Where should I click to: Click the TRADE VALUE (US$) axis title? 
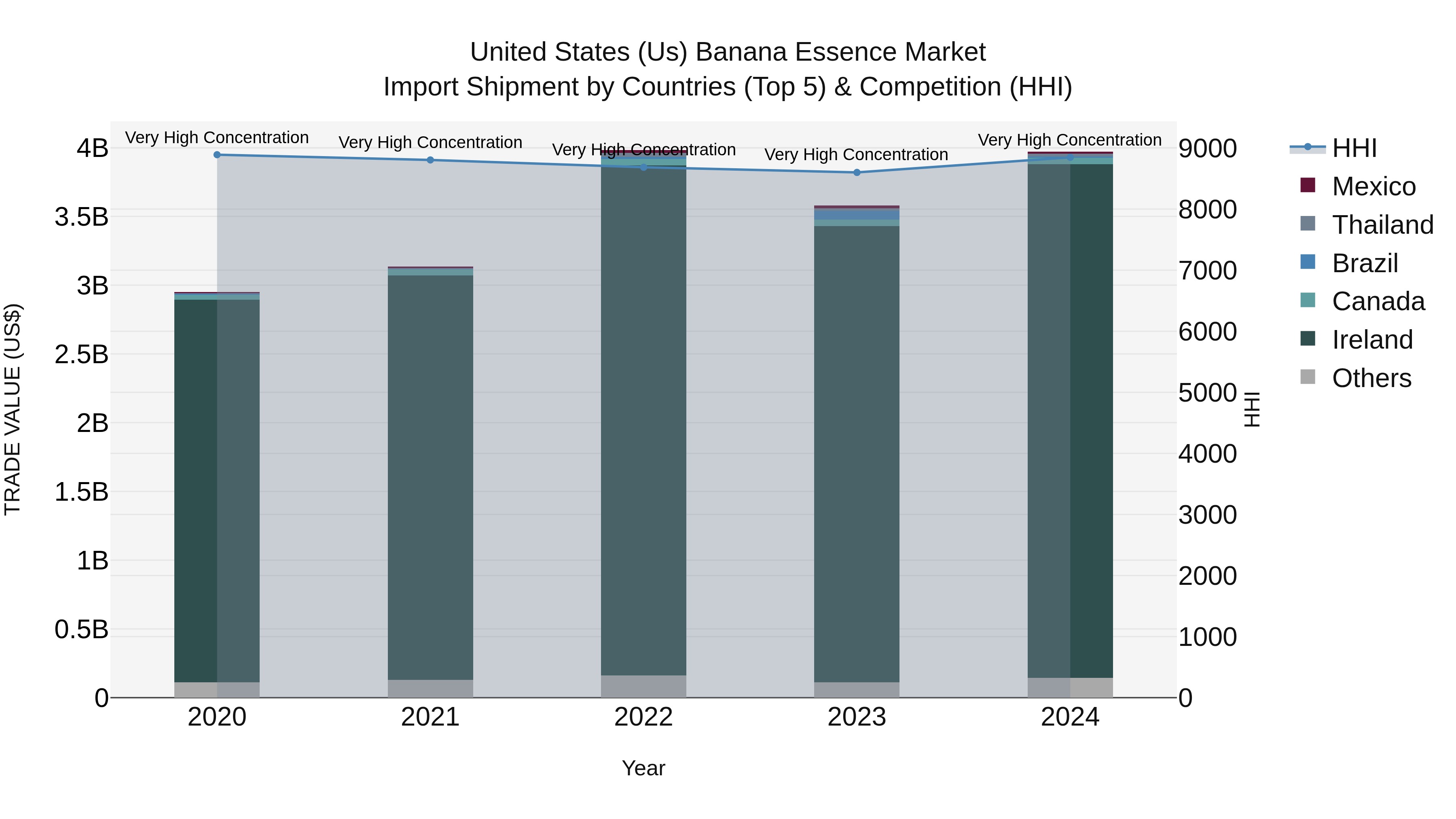[x=13, y=409]
